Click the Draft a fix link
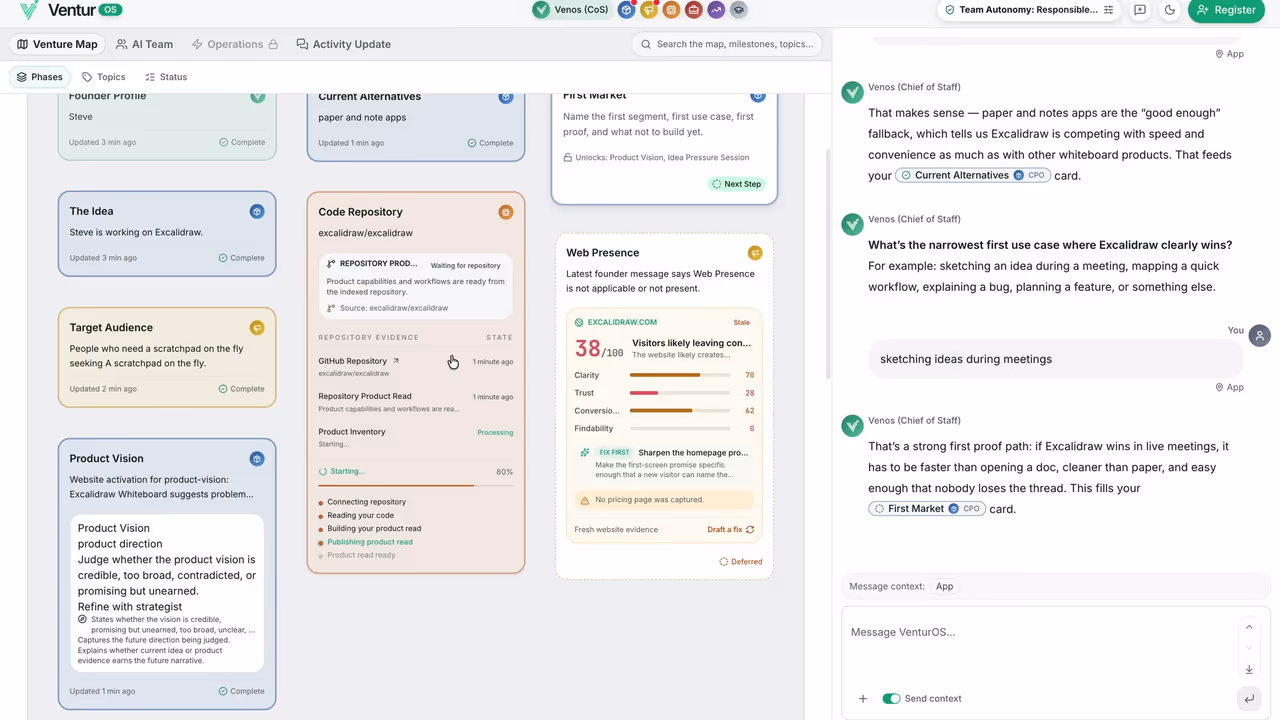The width and height of the screenshot is (1280, 720). click(730, 530)
